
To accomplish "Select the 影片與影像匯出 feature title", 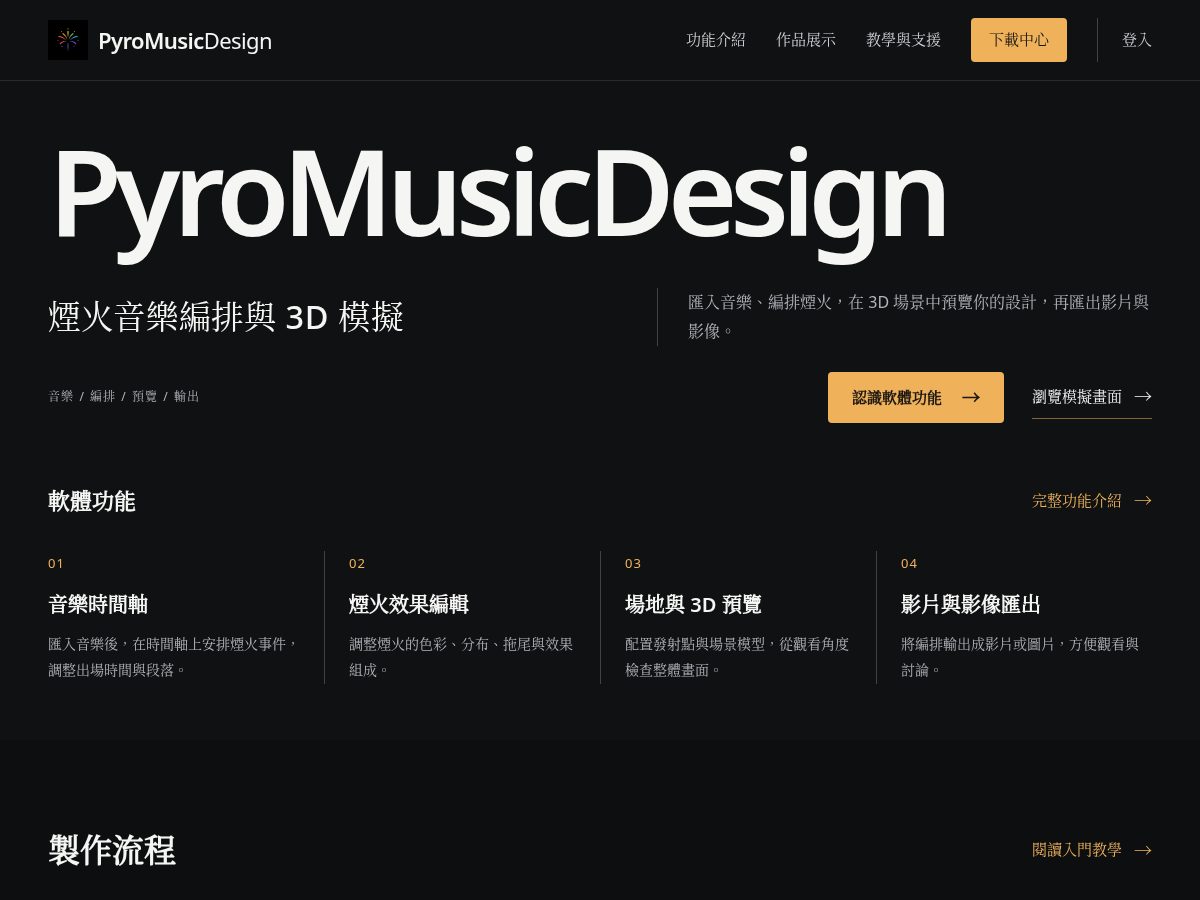I will [971, 604].
